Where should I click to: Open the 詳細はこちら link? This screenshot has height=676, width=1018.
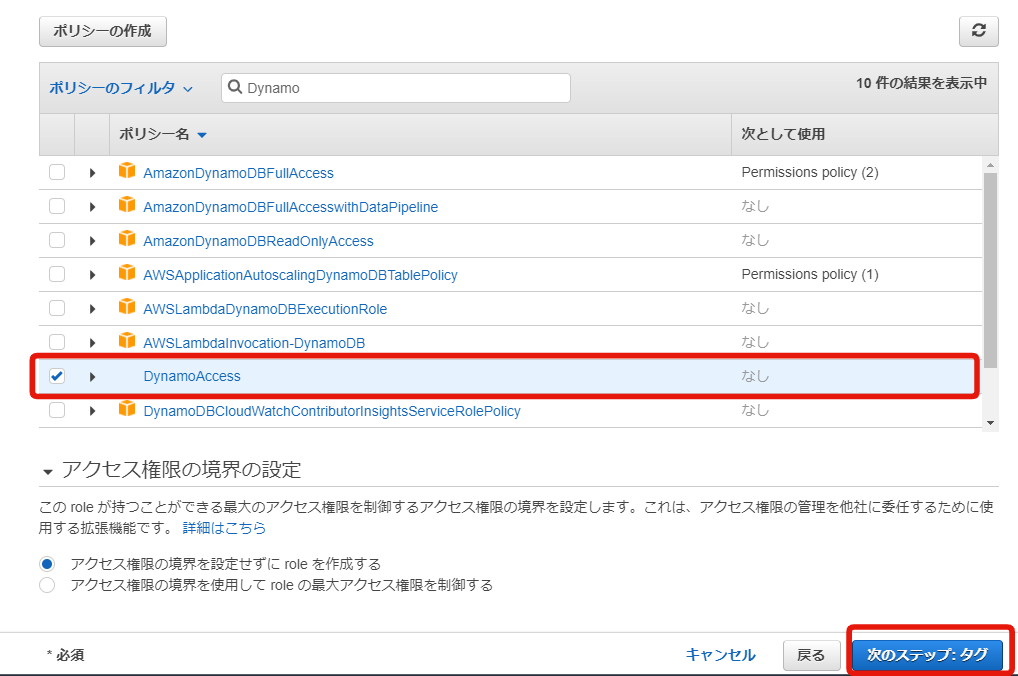(x=224, y=528)
